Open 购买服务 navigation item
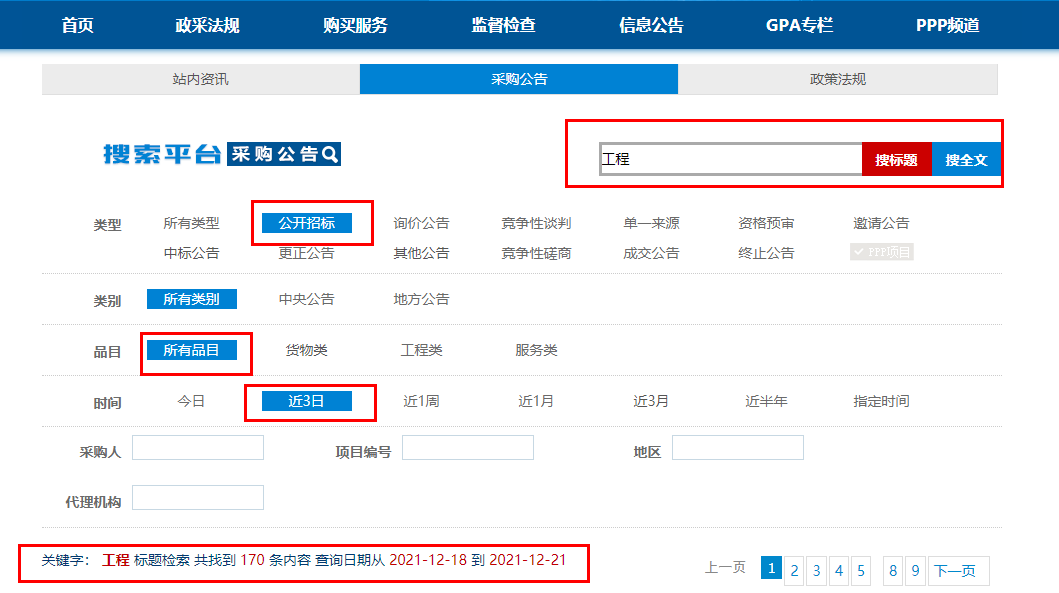The image size is (1059, 593). [355, 26]
